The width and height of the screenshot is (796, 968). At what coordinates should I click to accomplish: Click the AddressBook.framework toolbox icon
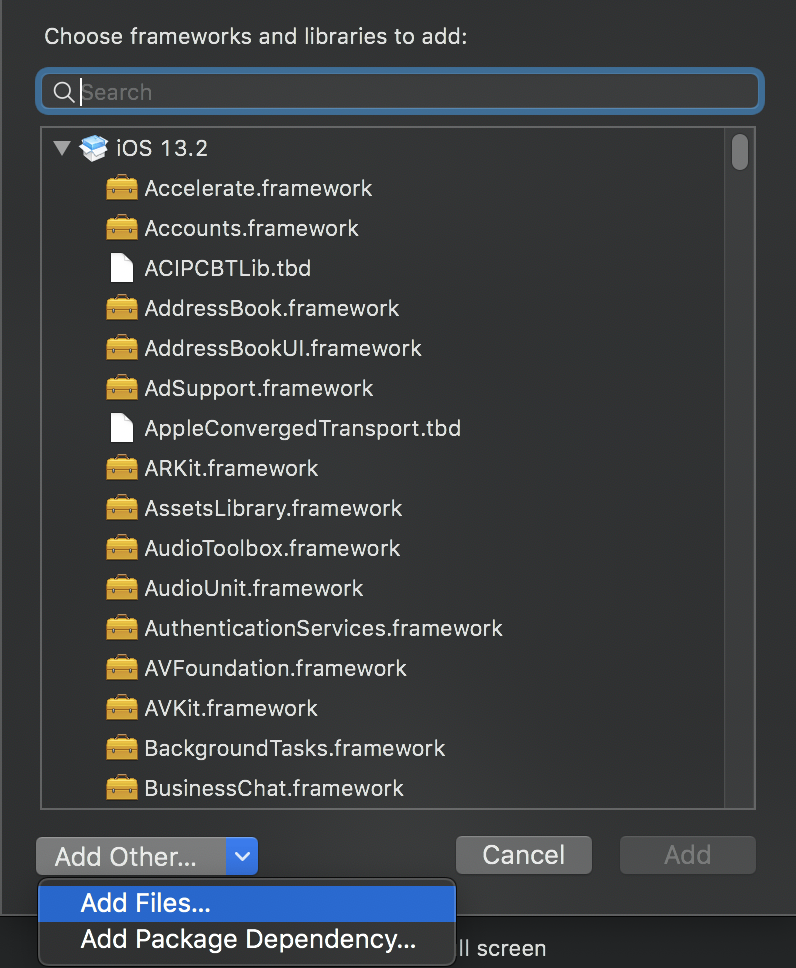pos(122,307)
